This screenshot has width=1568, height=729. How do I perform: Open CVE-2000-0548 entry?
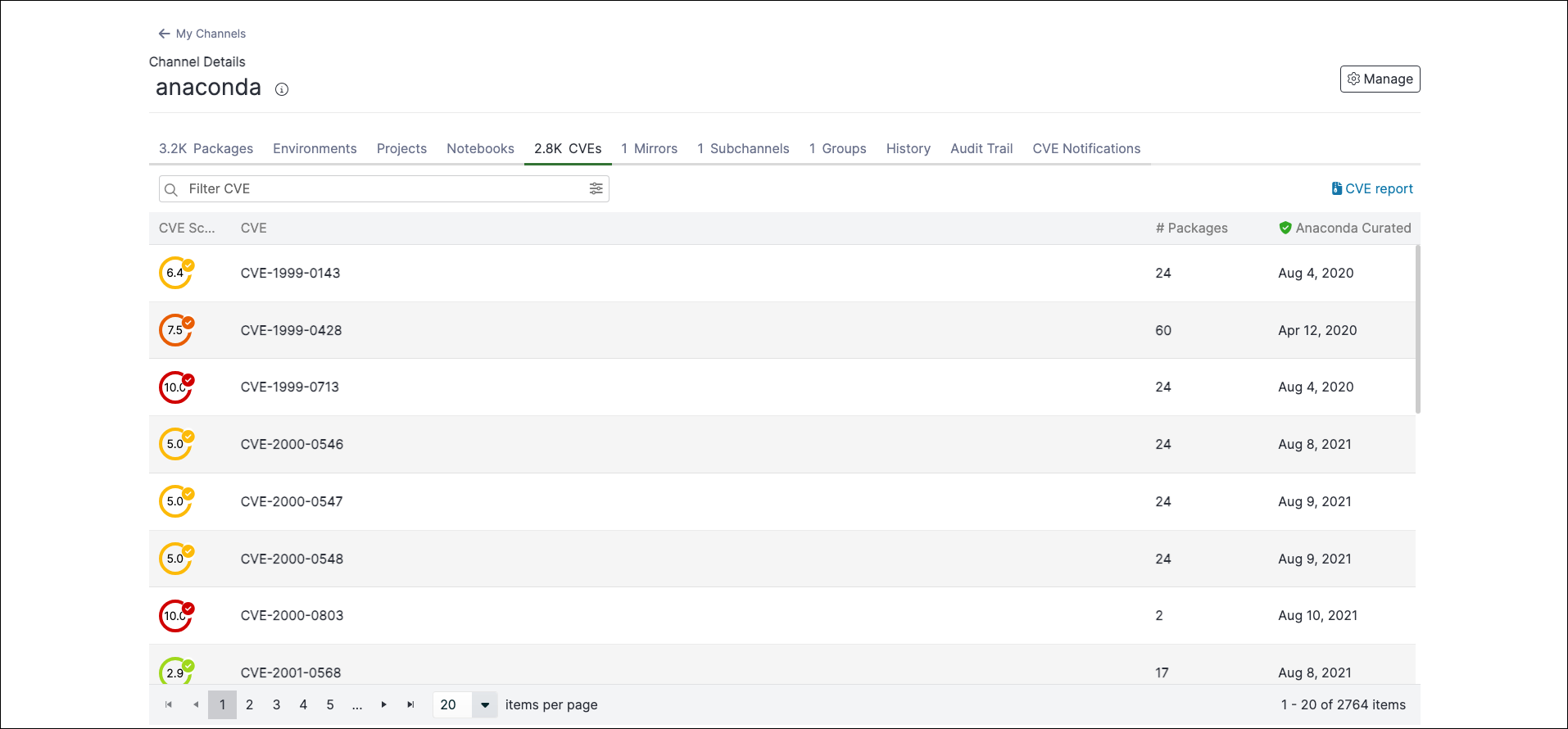pos(292,559)
